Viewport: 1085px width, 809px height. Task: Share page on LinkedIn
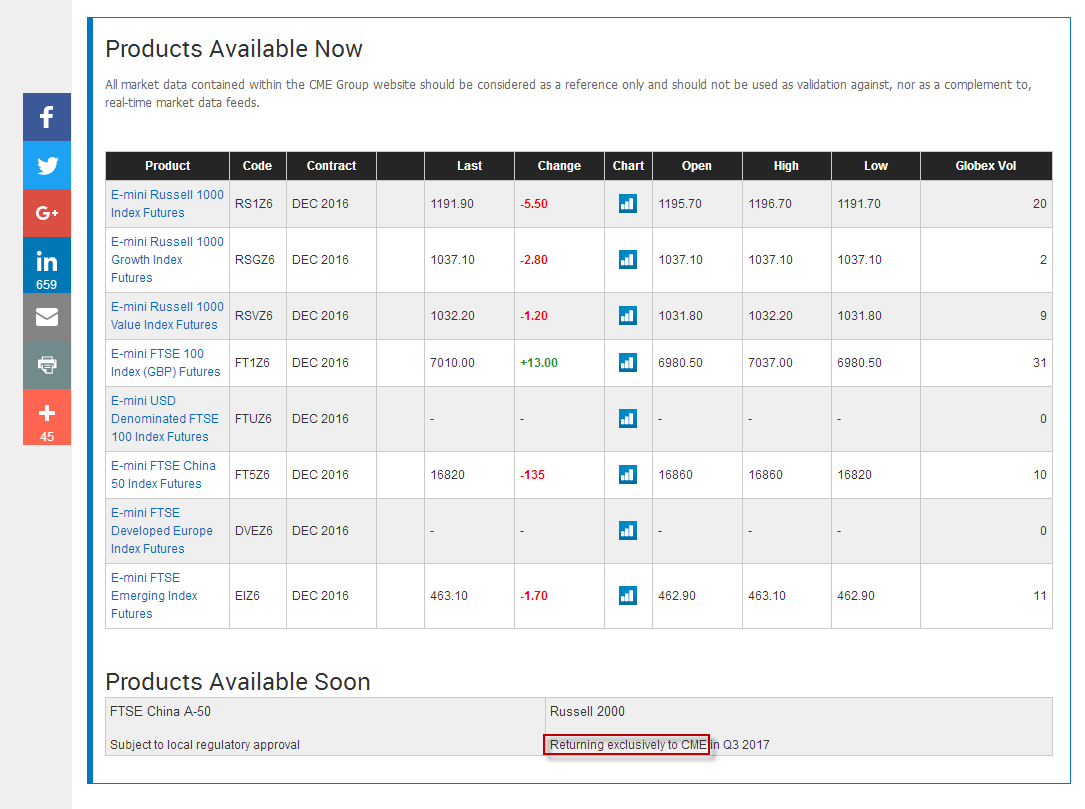[47, 265]
